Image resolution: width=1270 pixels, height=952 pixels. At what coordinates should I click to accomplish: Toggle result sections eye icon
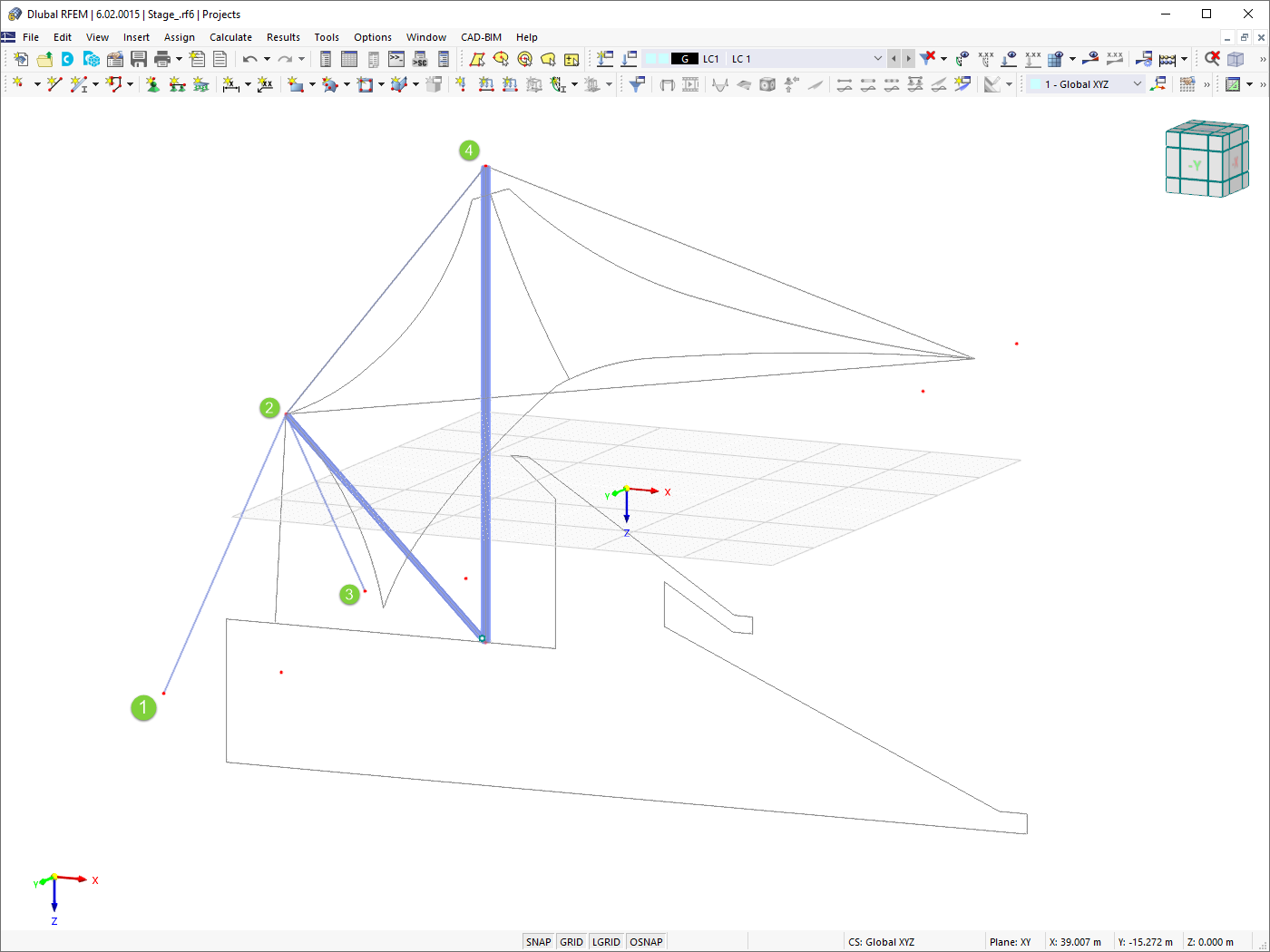(1091, 59)
